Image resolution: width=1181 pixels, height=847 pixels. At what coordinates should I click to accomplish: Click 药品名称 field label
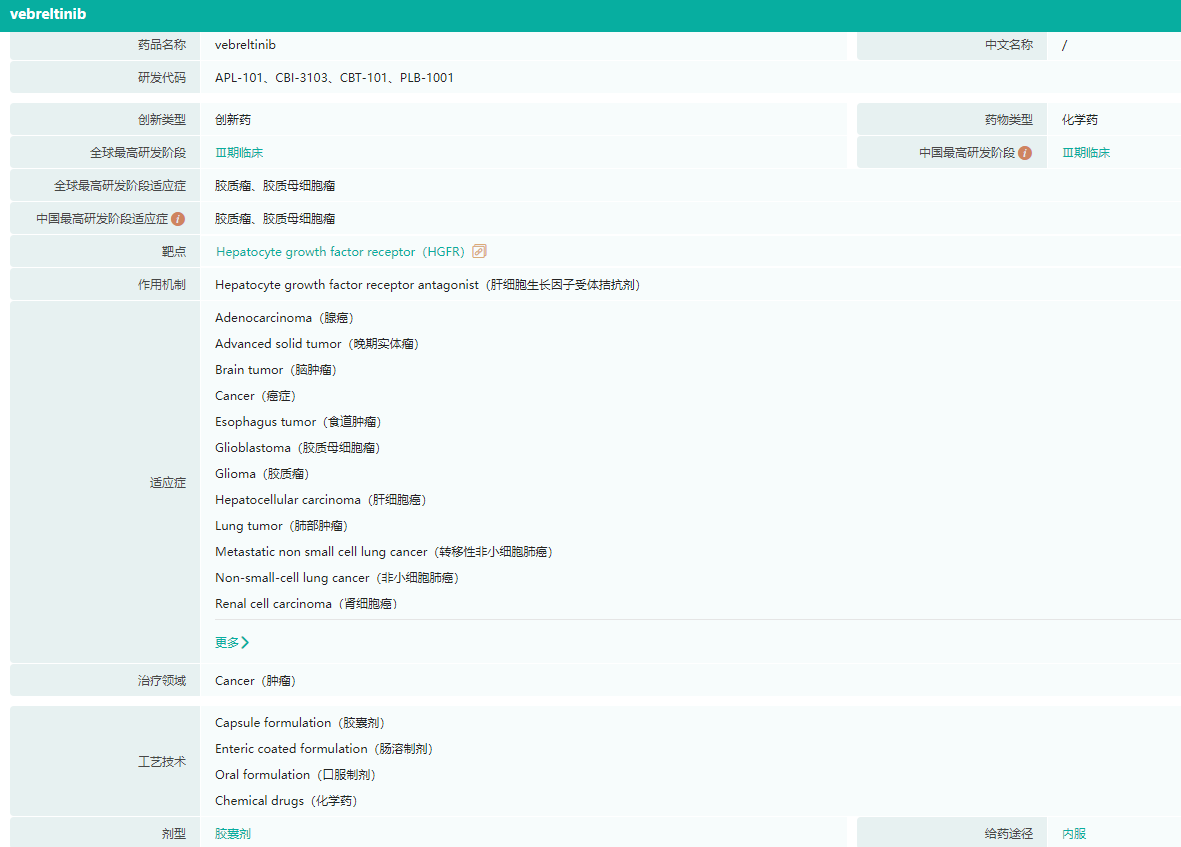coord(162,45)
